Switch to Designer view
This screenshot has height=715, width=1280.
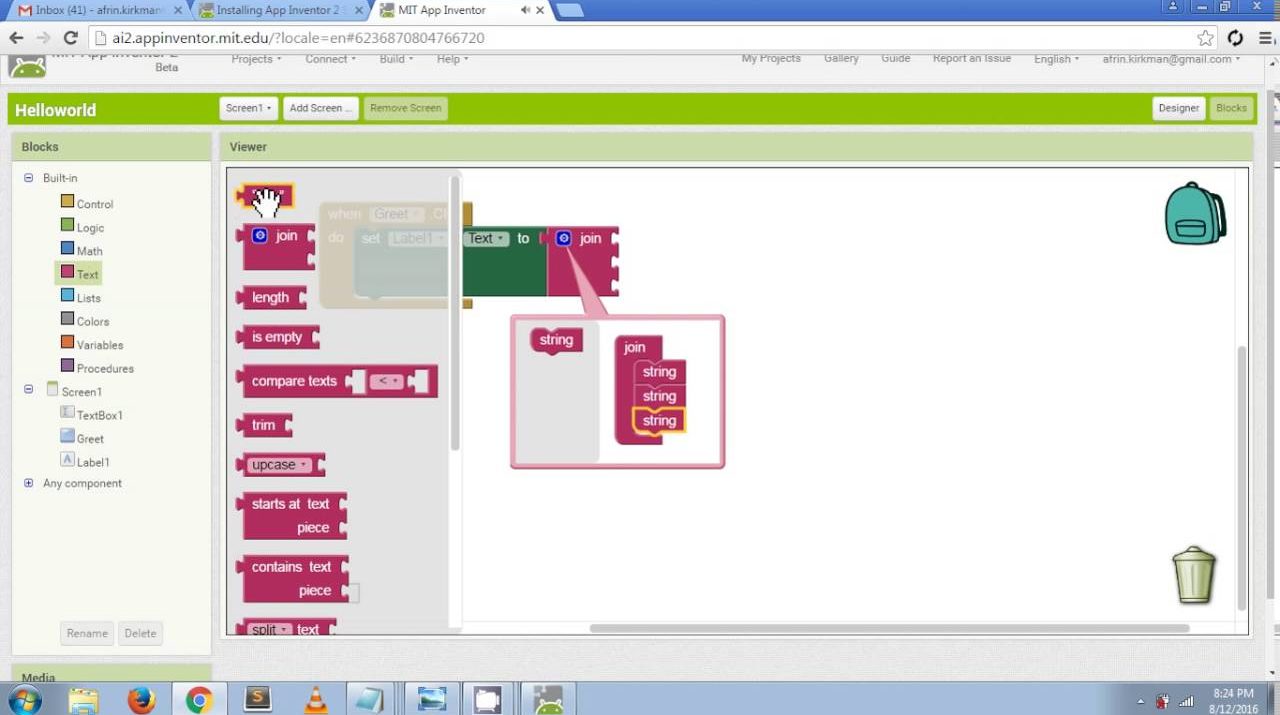pos(1178,108)
